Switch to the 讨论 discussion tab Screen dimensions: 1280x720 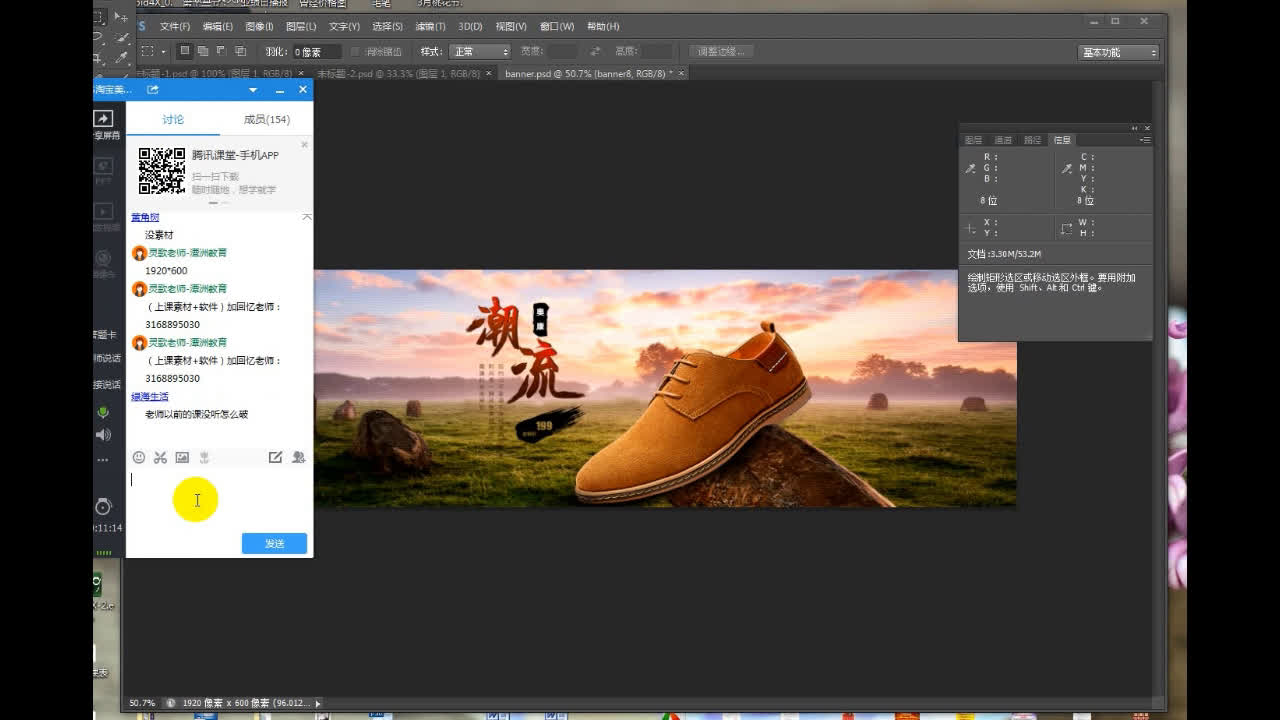click(173, 119)
